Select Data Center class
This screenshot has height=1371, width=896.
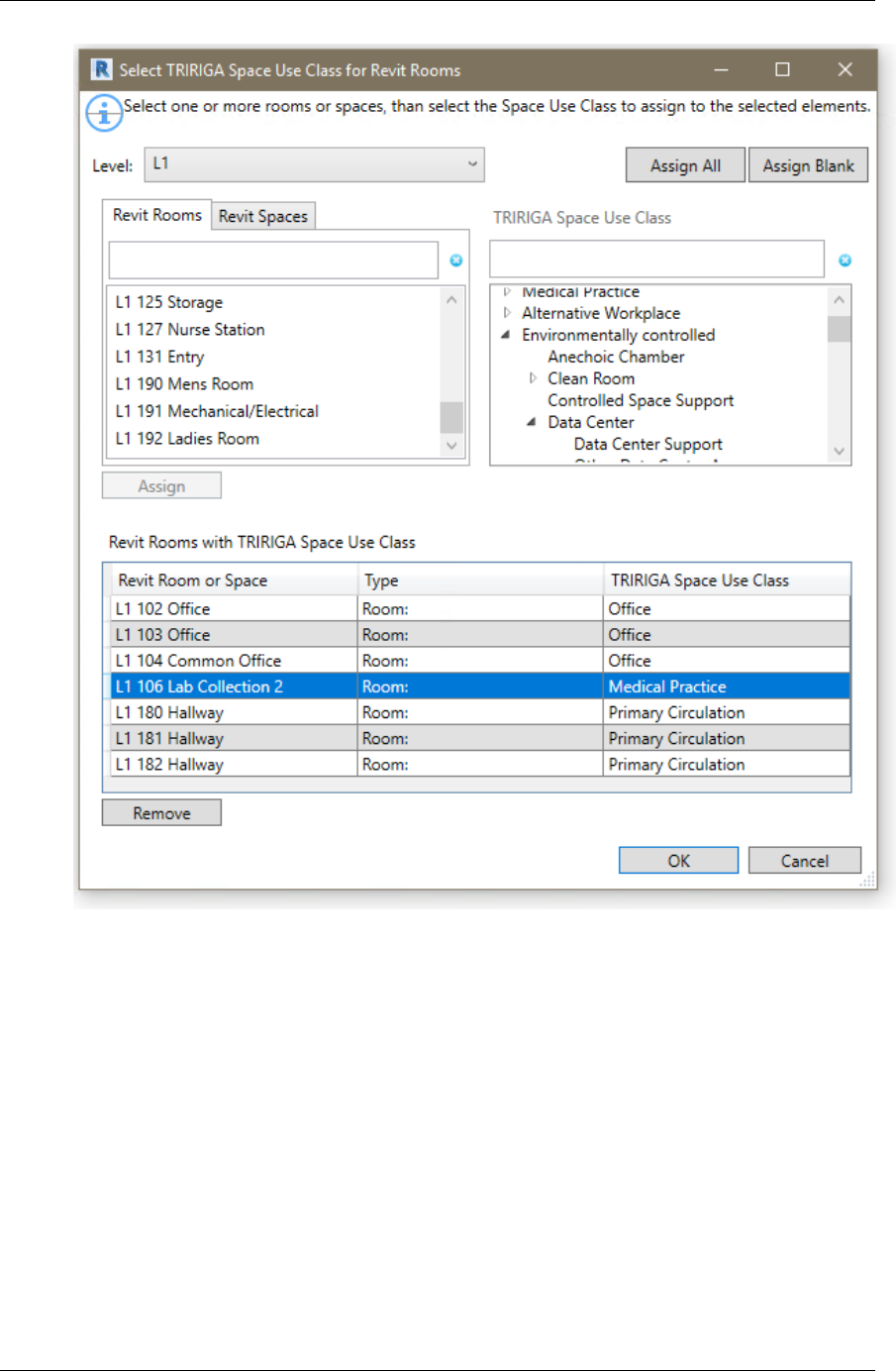point(590,422)
